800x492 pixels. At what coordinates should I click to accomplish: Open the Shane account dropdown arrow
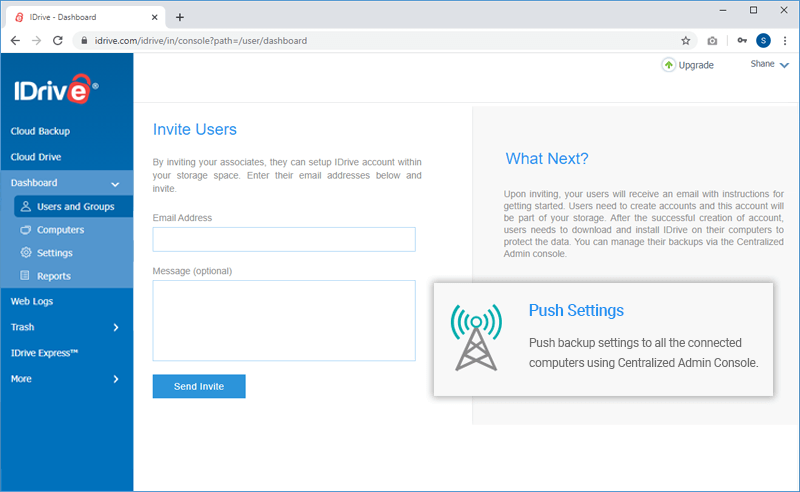click(784, 65)
